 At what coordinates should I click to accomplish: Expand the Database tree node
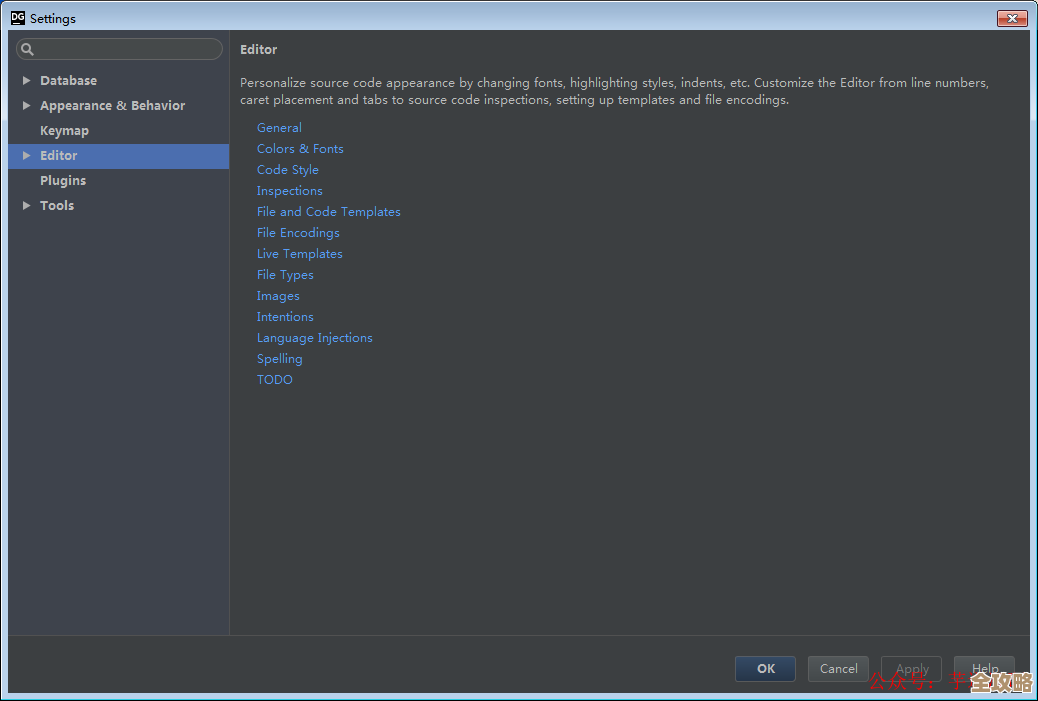(x=26, y=80)
